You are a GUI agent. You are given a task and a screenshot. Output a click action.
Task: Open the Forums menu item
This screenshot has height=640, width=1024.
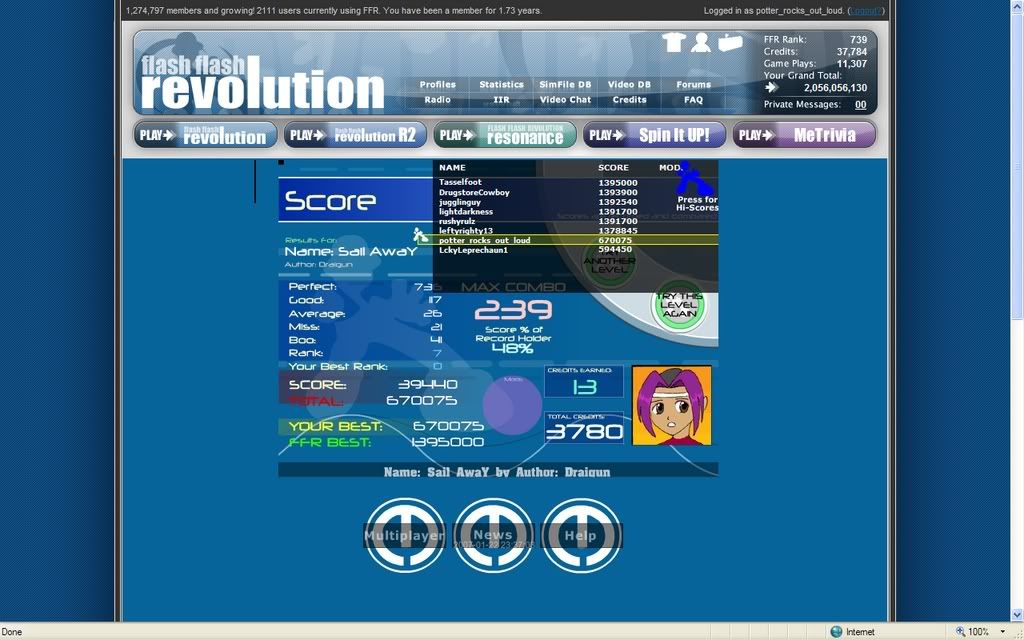click(x=693, y=85)
